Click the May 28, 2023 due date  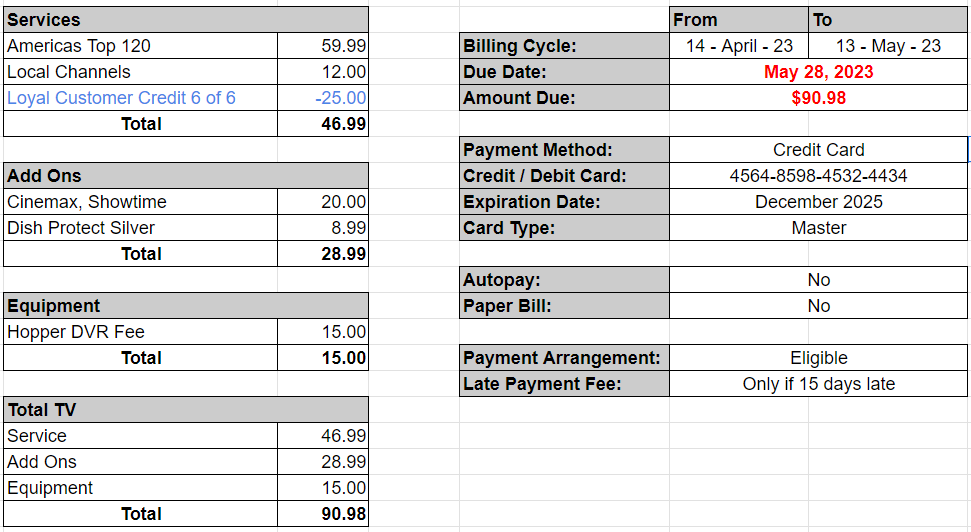818,72
